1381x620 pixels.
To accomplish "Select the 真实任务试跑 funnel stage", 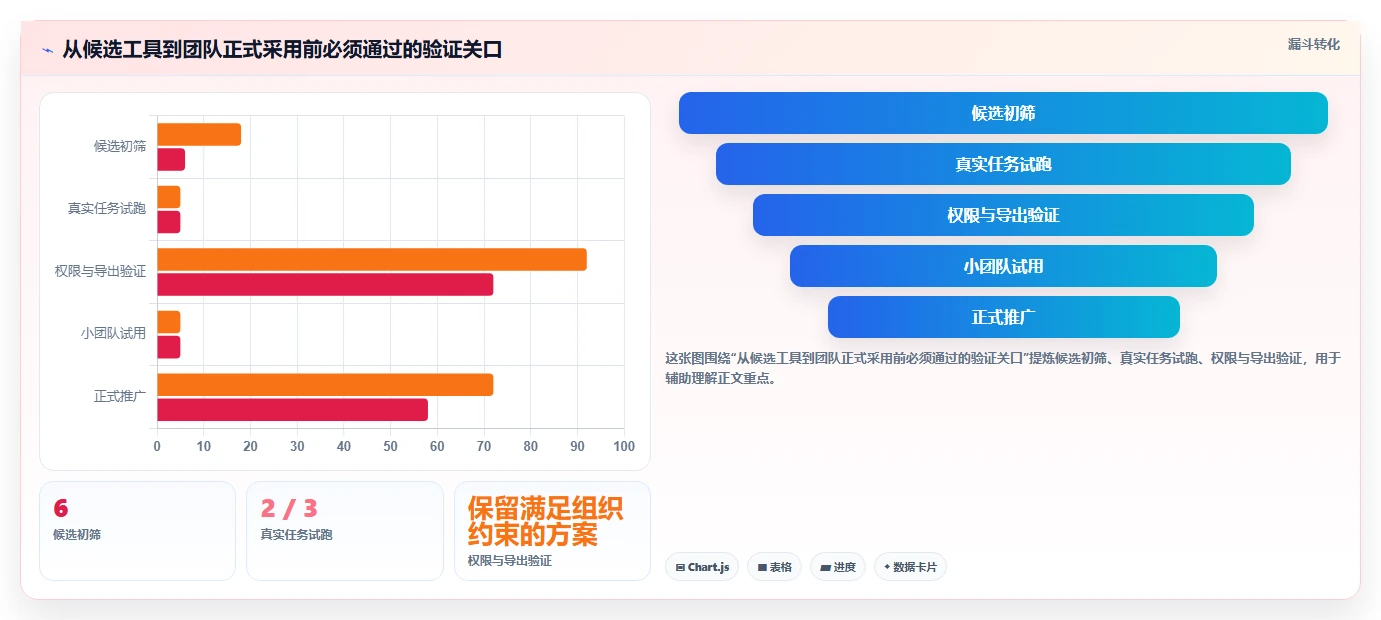I will pyautogui.click(x=1003, y=164).
